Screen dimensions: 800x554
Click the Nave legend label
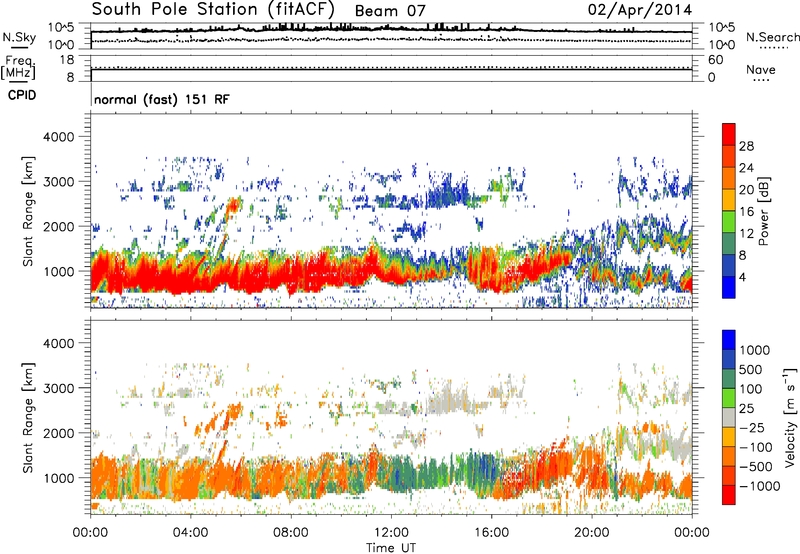[x=761, y=69]
